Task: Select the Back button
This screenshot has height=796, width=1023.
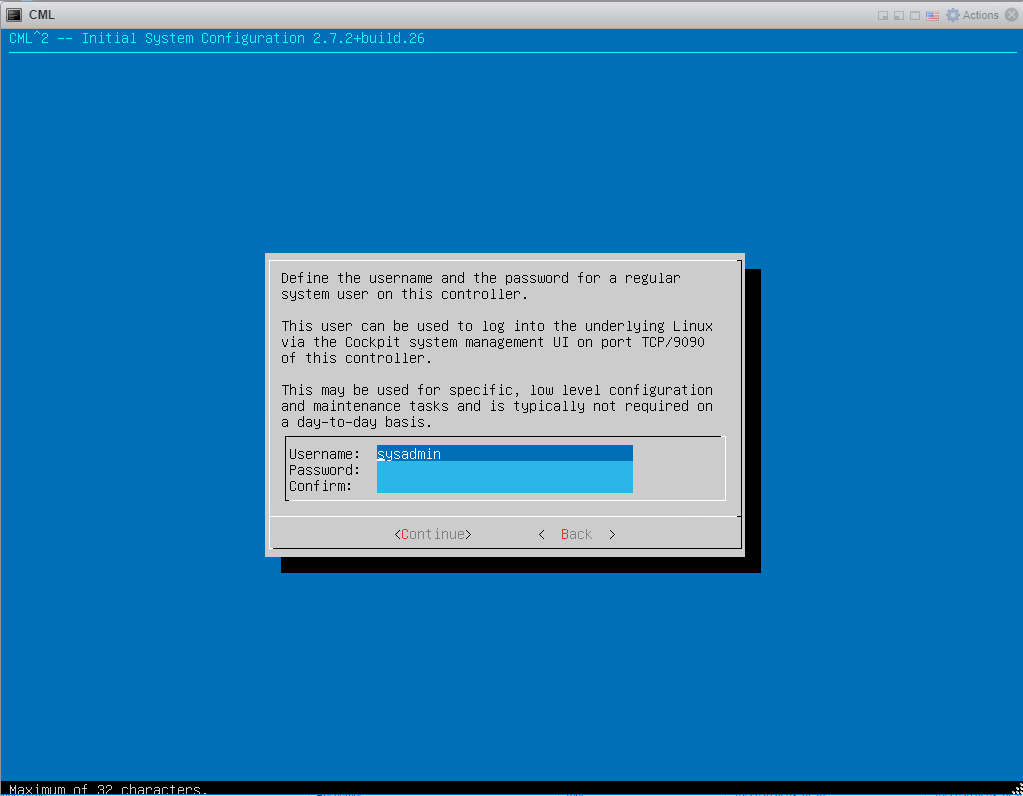Action: click(576, 534)
